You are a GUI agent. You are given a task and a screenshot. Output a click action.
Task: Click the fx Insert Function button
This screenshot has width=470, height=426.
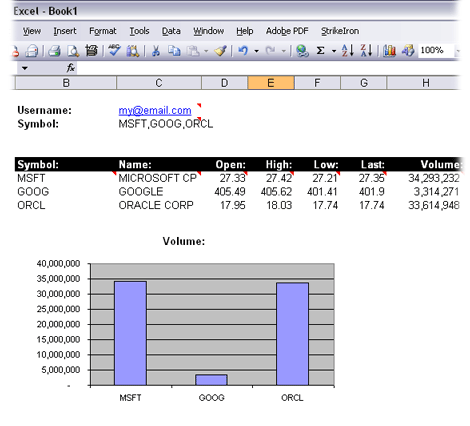pyautogui.click(x=70, y=68)
